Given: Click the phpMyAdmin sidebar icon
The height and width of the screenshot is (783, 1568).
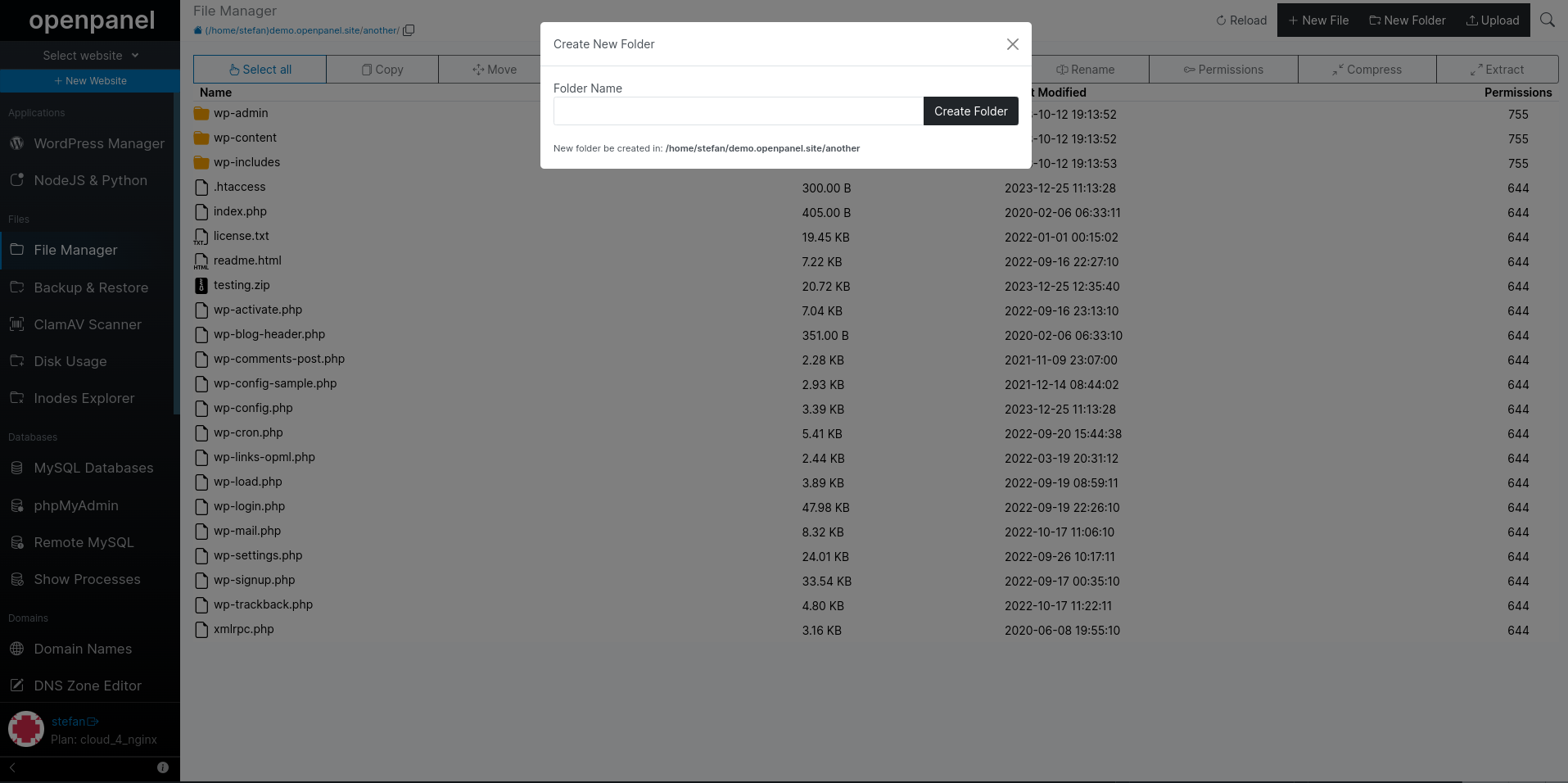Looking at the screenshot, I should pyautogui.click(x=16, y=505).
